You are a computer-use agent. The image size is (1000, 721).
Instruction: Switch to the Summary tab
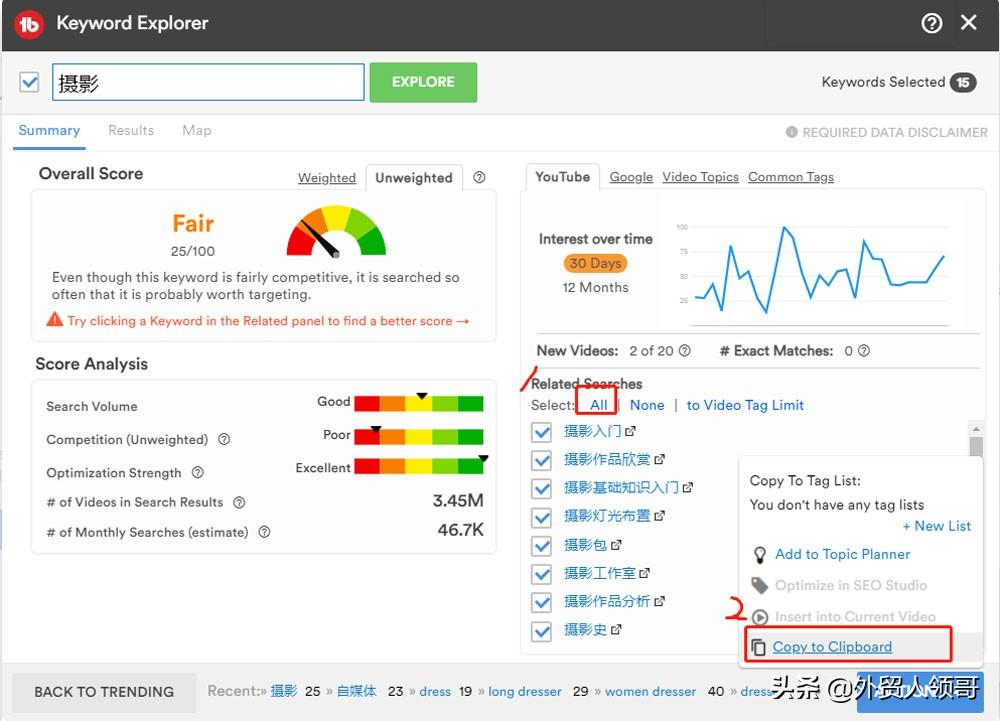coord(49,131)
